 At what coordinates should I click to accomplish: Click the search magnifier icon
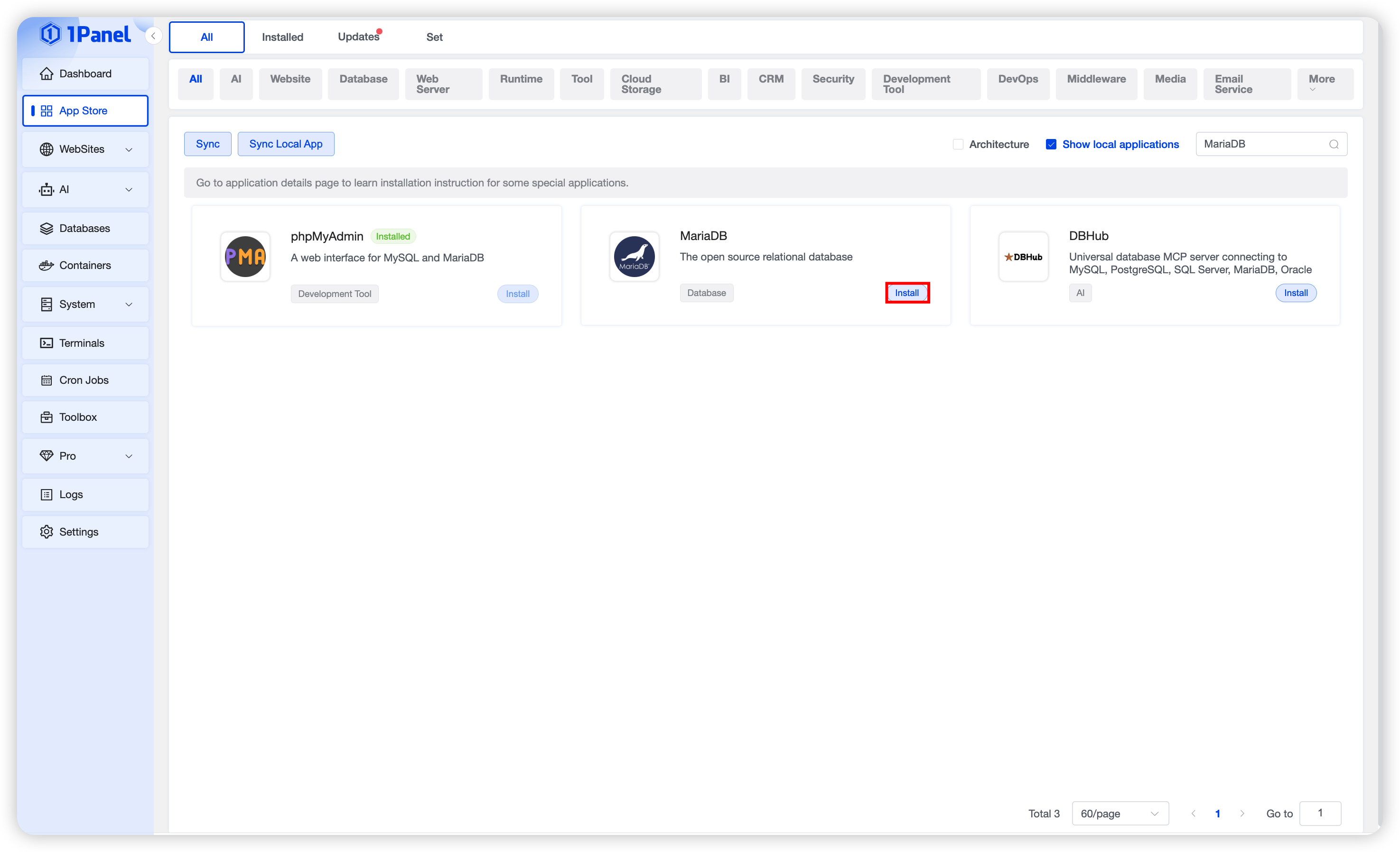pos(1334,144)
